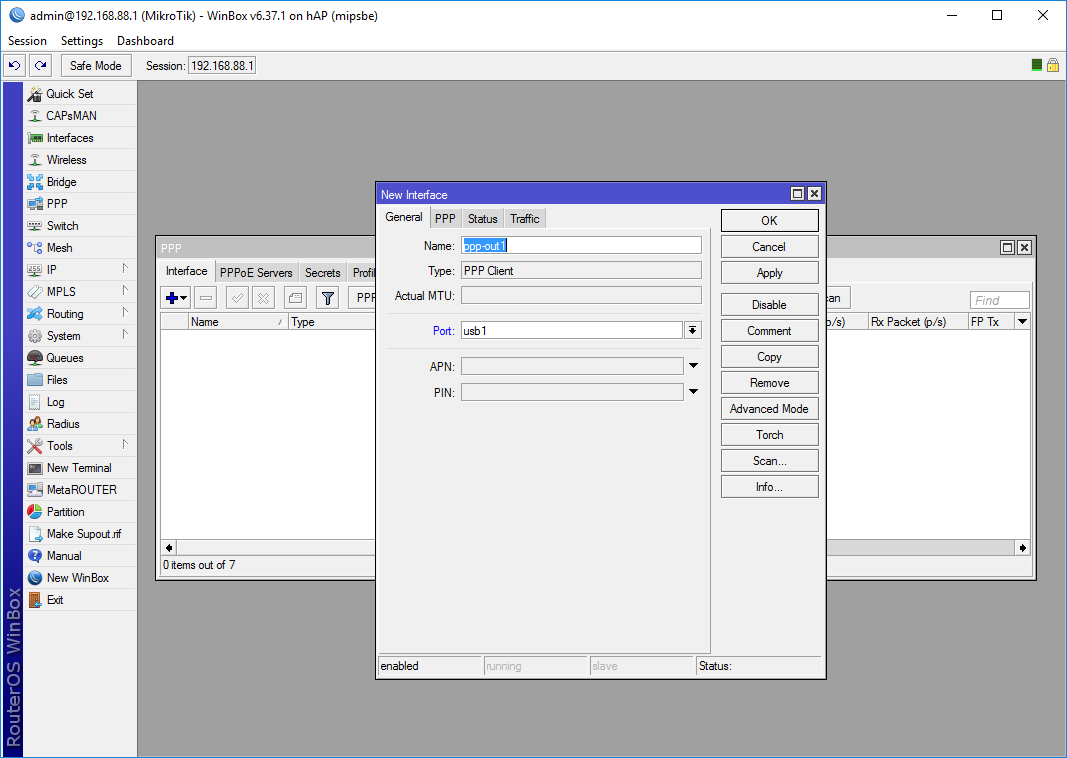Open the Session menu
The image size is (1067, 758).
27,41
